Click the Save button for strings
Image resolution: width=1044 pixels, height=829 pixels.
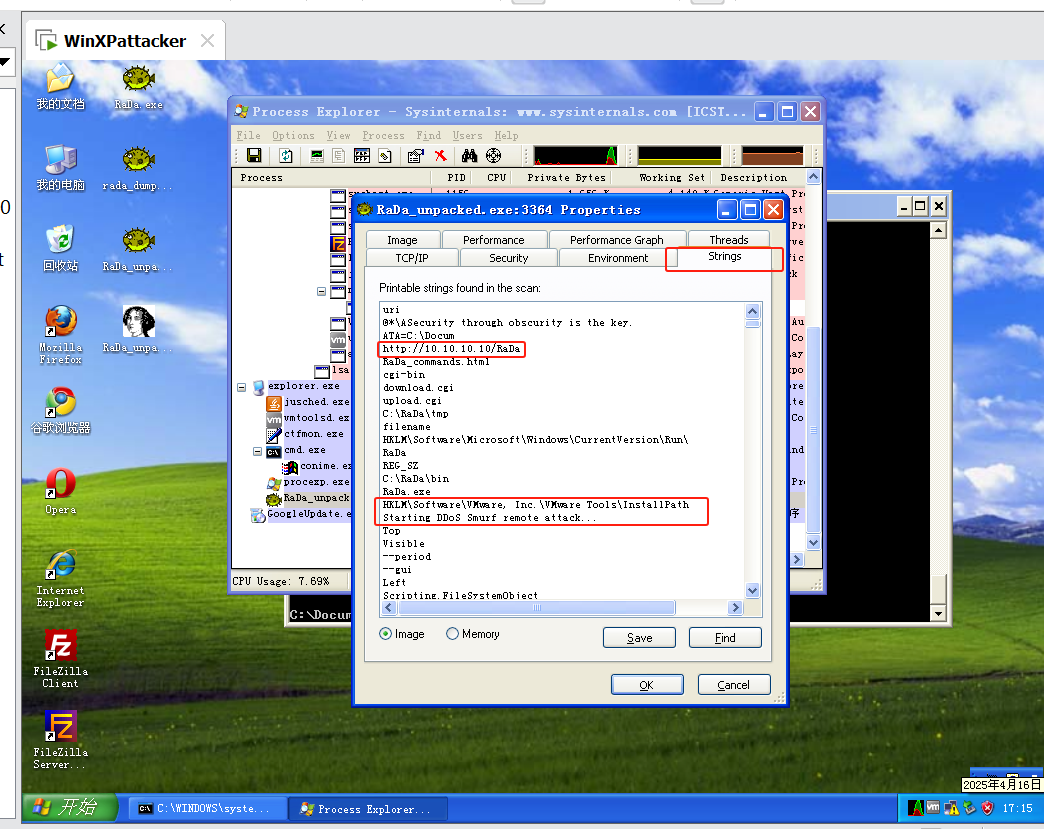coord(639,638)
